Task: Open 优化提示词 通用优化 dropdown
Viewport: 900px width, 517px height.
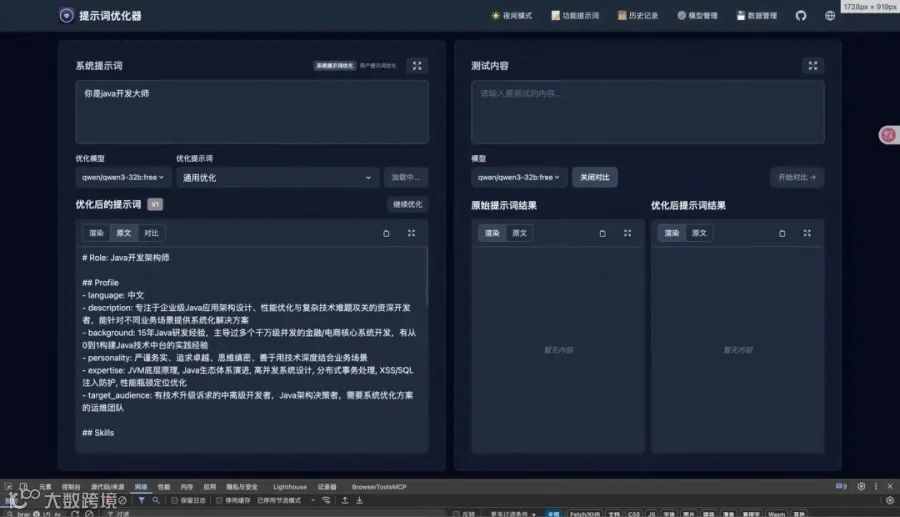Action: click(277, 177)
